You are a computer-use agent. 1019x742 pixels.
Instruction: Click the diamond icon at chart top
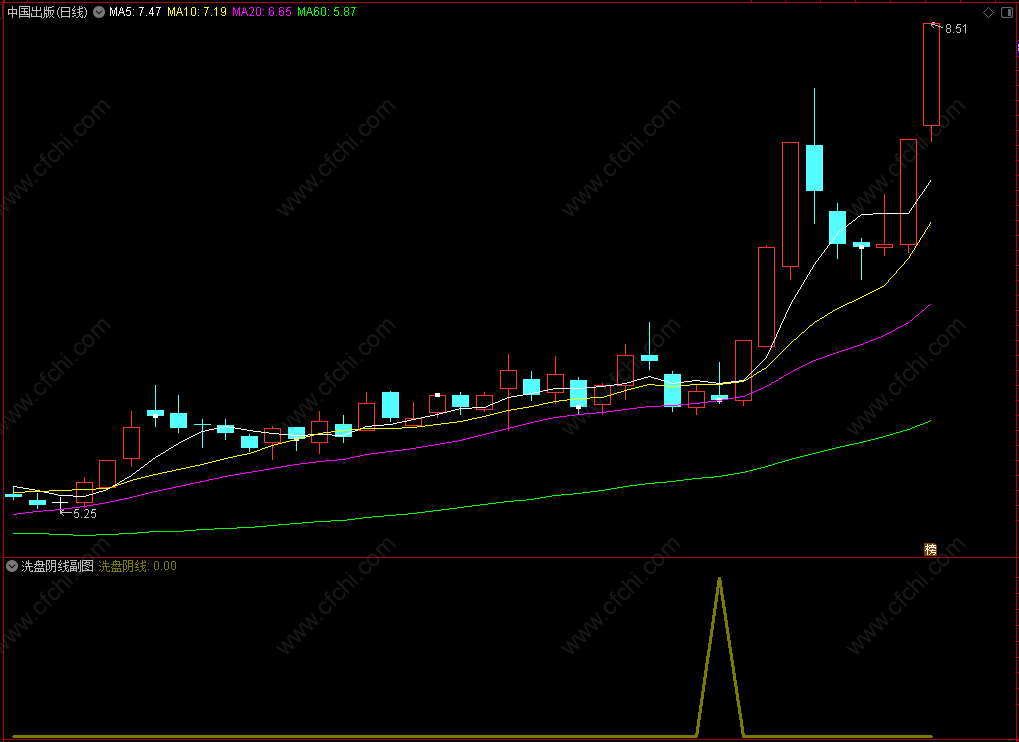tap(988, 12)
